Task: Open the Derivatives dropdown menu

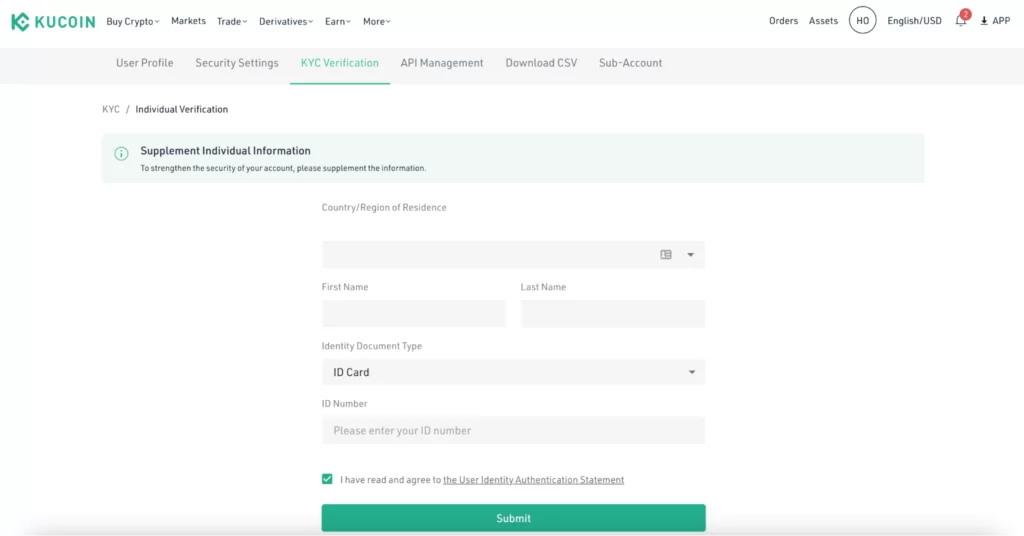Action: 285,22
